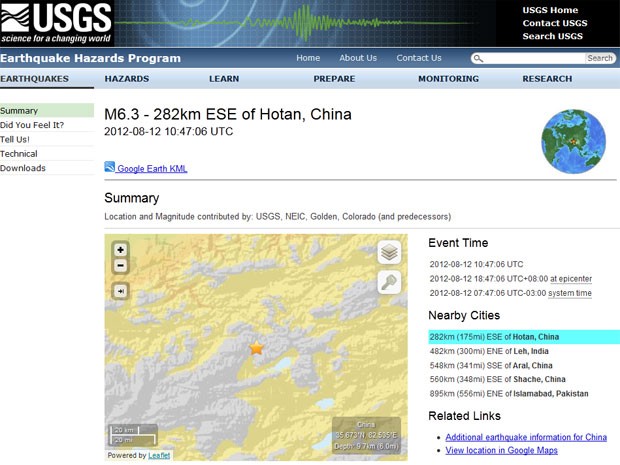Click the map expand arrow button

click(121, 291)
